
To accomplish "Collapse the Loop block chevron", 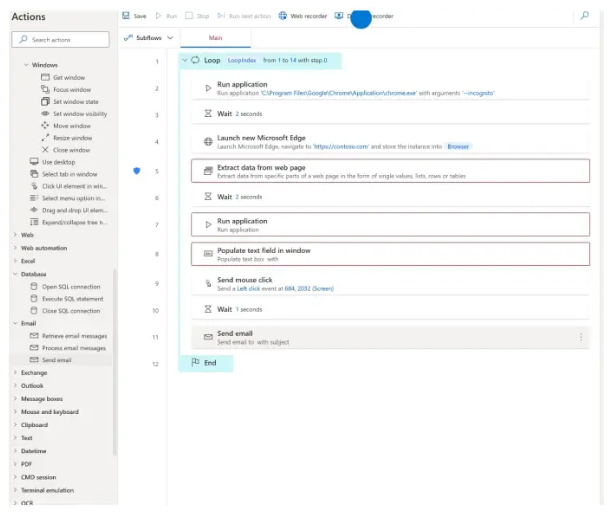I will point(185,60).
